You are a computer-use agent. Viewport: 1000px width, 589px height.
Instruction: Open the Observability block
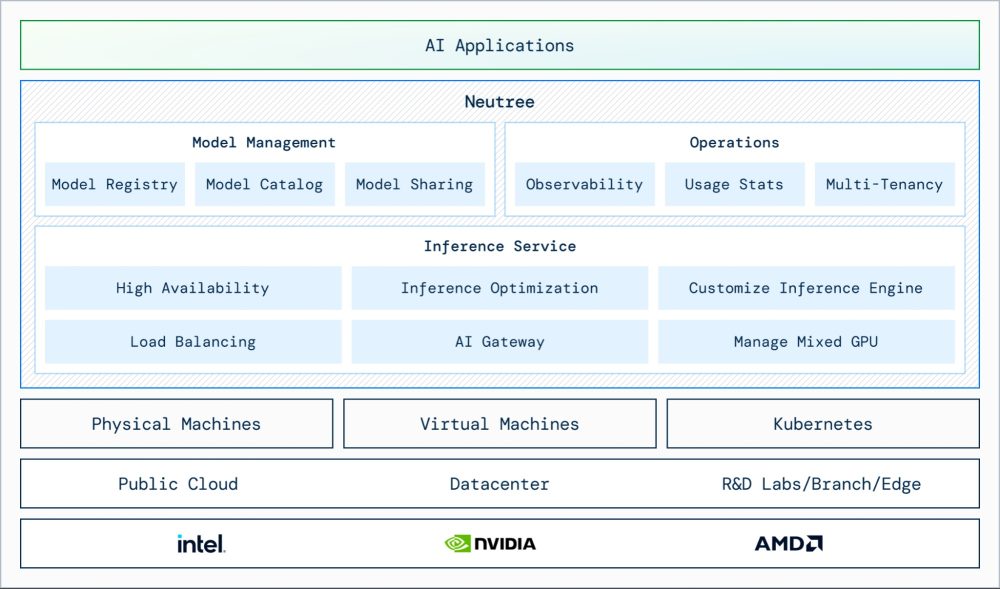coord(584,185)
